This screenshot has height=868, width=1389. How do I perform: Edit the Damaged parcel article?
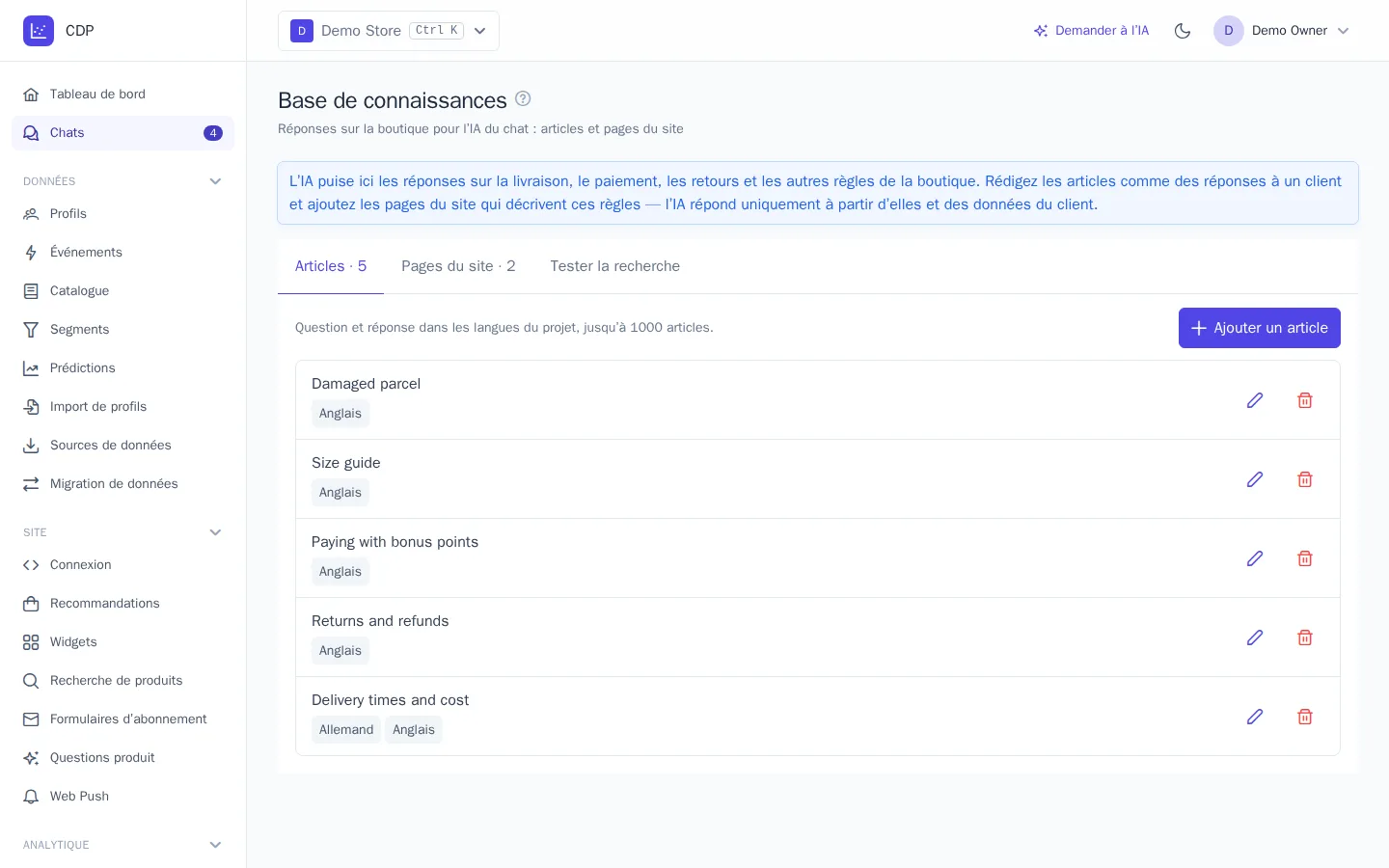1255,400
